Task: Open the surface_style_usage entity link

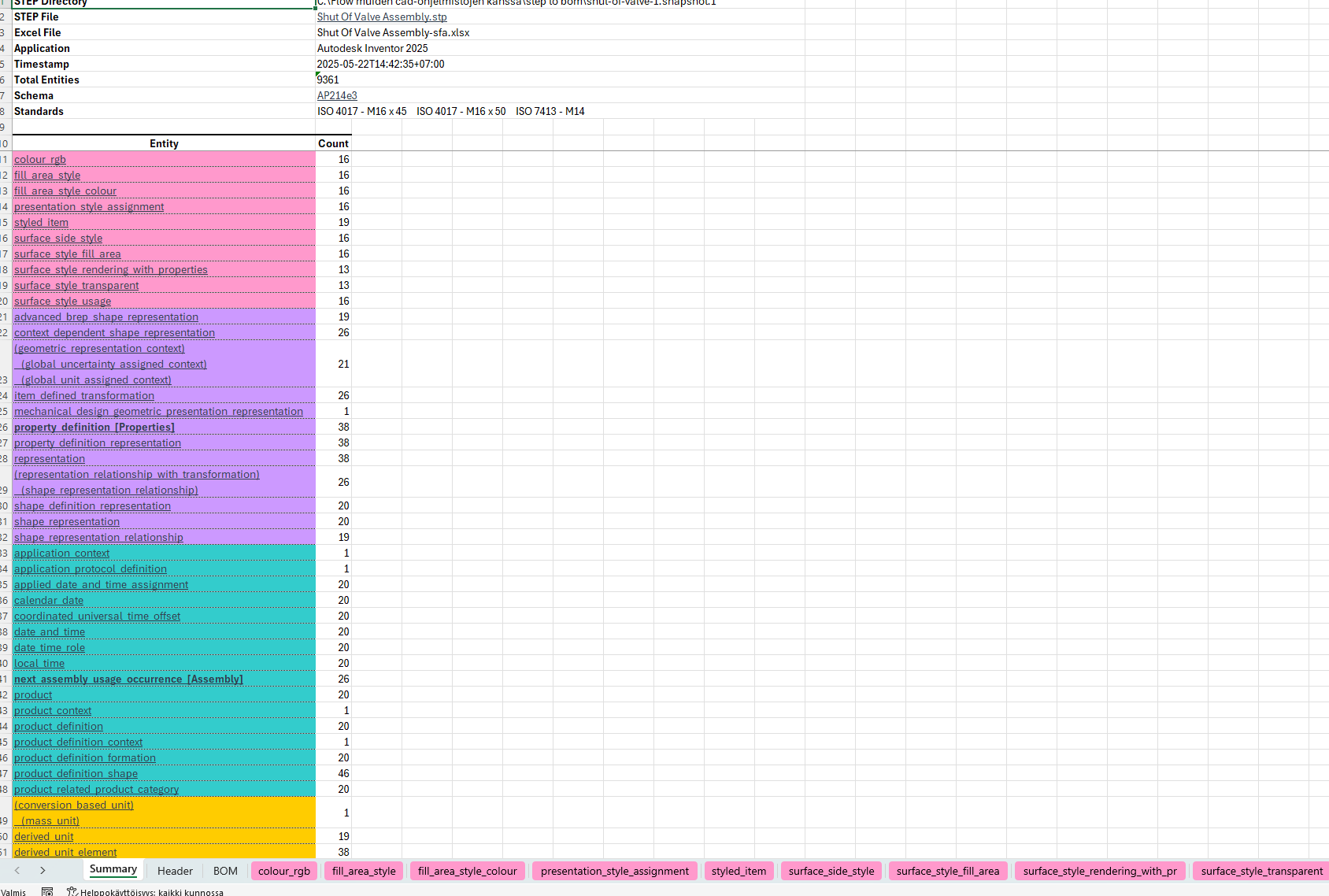Action: (63, 301)
